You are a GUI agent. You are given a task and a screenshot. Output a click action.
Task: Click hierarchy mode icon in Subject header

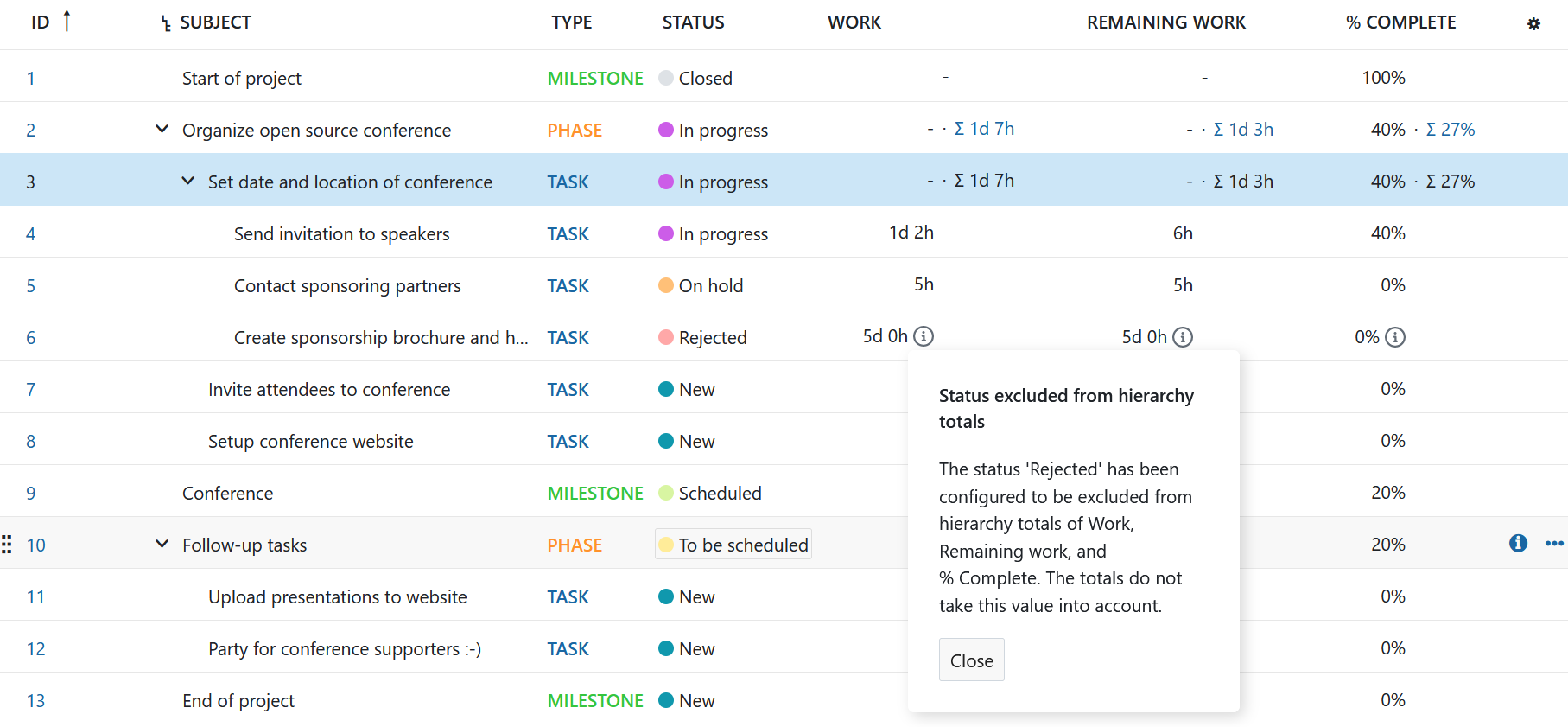click(x=166, y=24)
